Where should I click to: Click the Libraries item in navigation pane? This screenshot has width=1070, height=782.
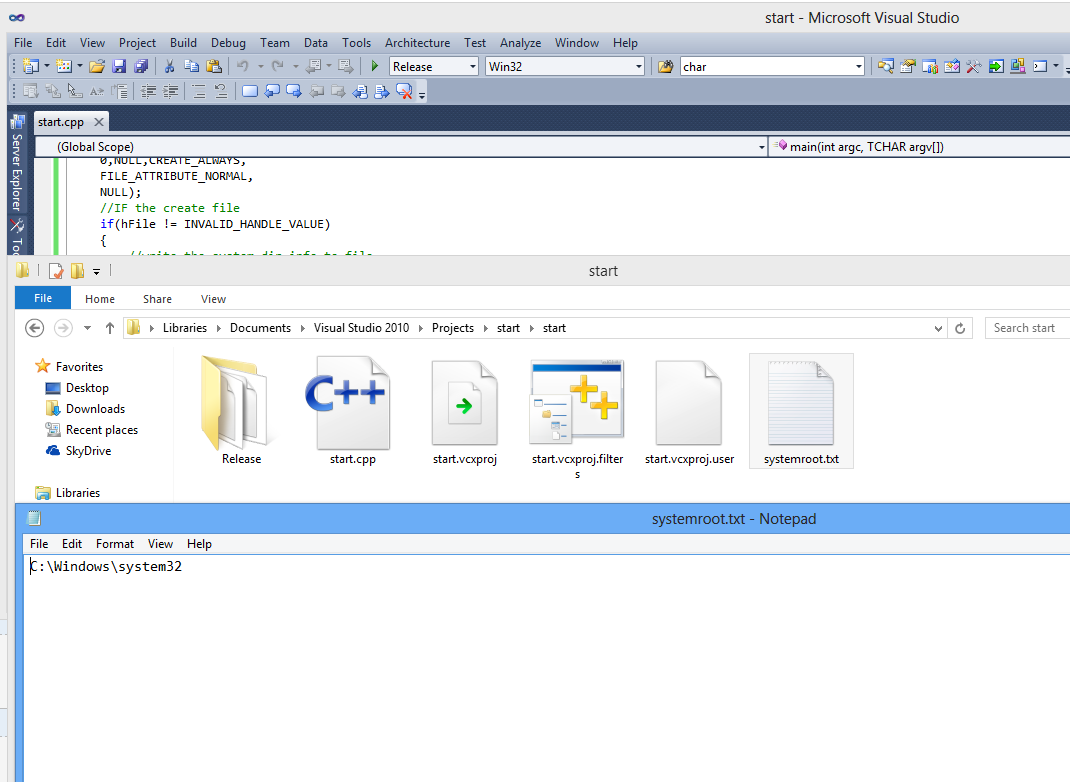(68, 493)
